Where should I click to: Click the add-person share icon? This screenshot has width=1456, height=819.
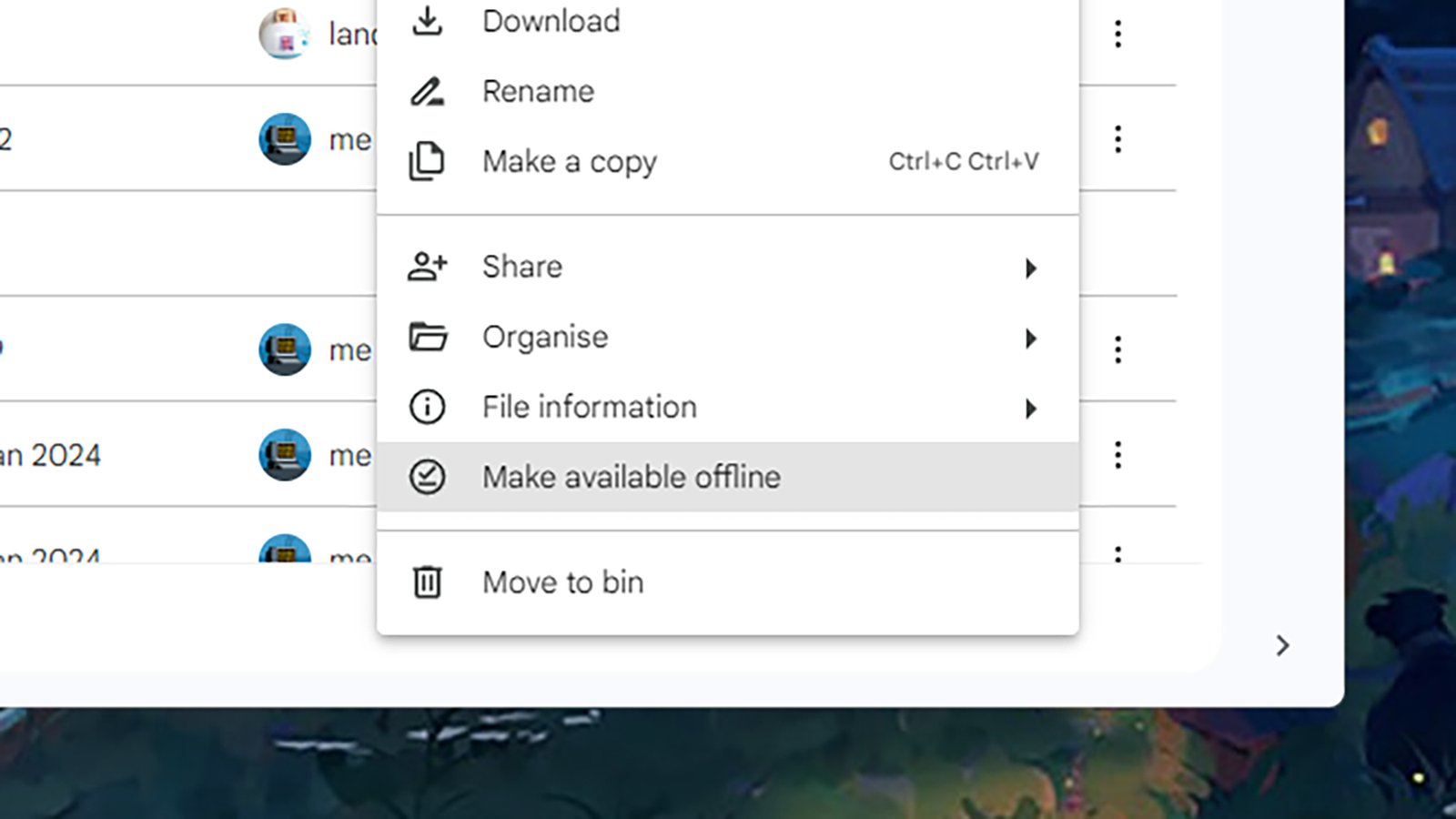[427, 267]
